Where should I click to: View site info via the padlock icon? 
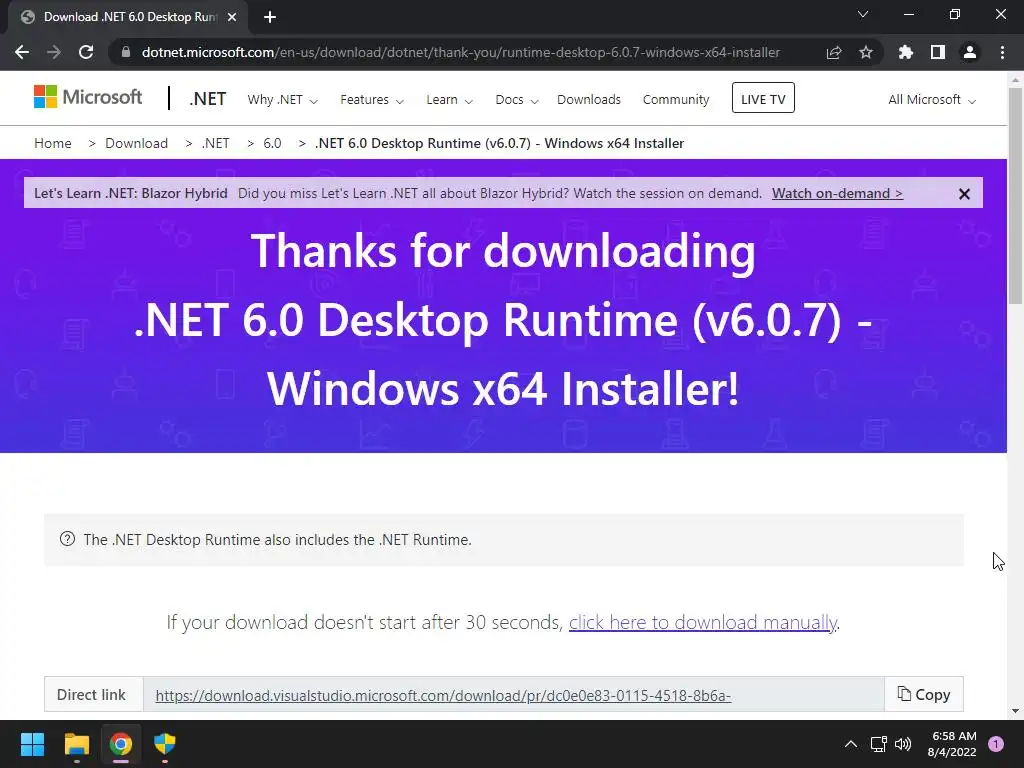click(x=126, y=52)
